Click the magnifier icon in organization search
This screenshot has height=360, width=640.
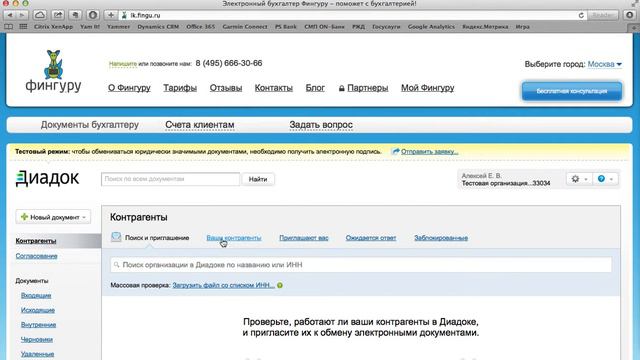coord(116,265)
